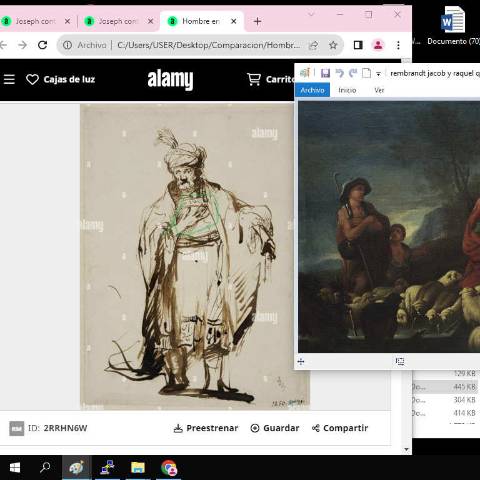
Task: Click the alamy logo
Action: 170,80
